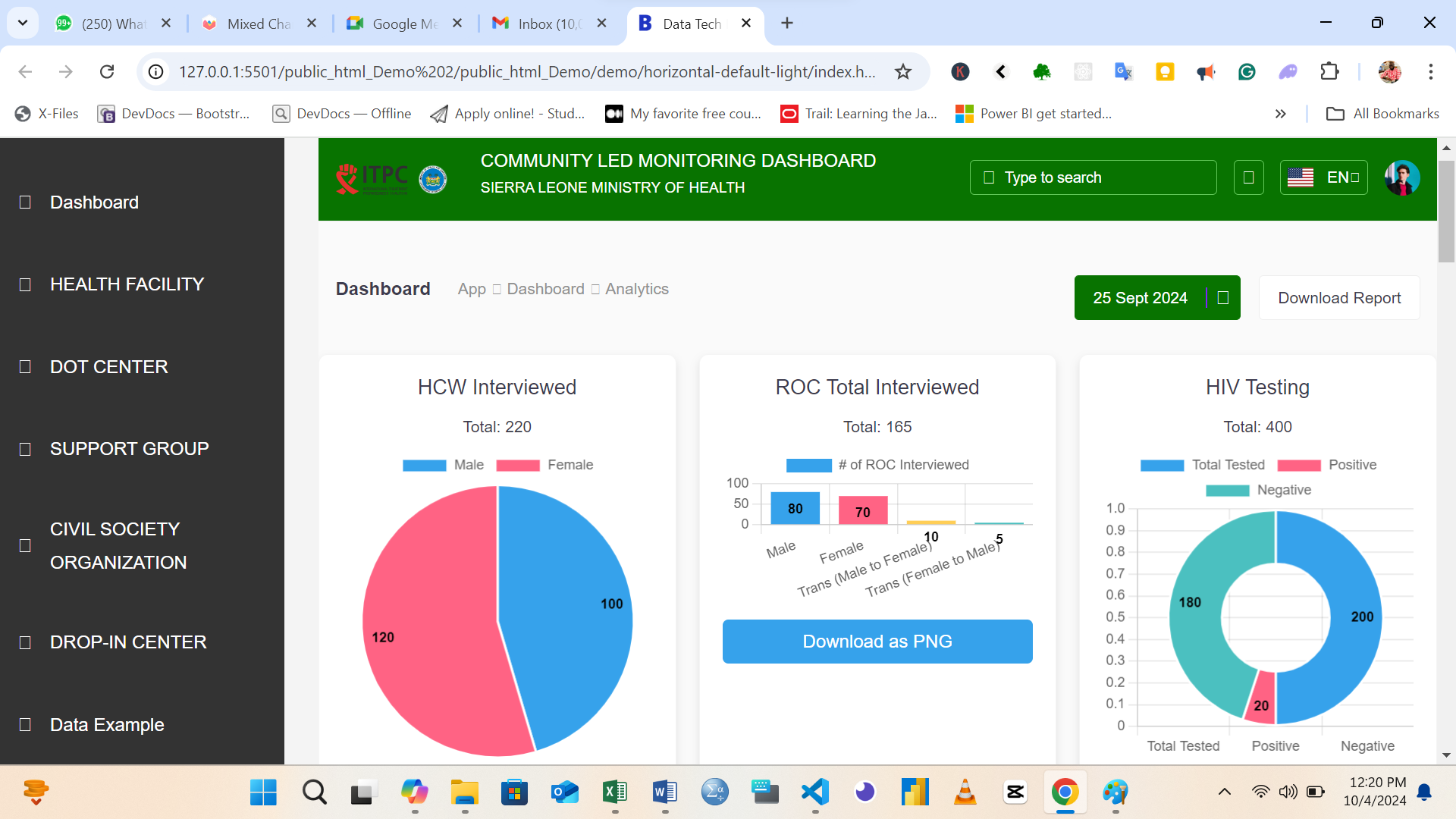Viewport: 1456px width, 819px height.
Task: Open HEALTH FACILITY sidebar menu
Action: tap(127, 284)
